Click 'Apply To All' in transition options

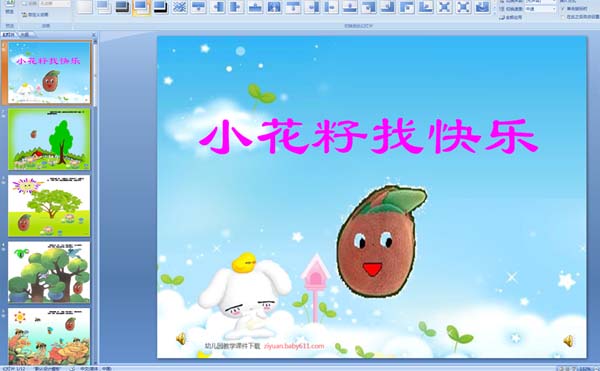click(510, 17)
